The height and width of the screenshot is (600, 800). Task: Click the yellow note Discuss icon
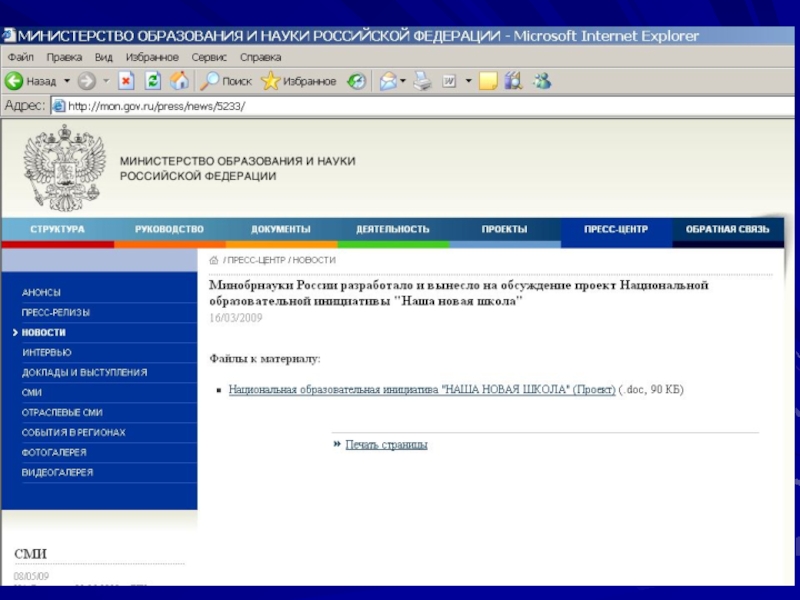click(x=488, y=81)
